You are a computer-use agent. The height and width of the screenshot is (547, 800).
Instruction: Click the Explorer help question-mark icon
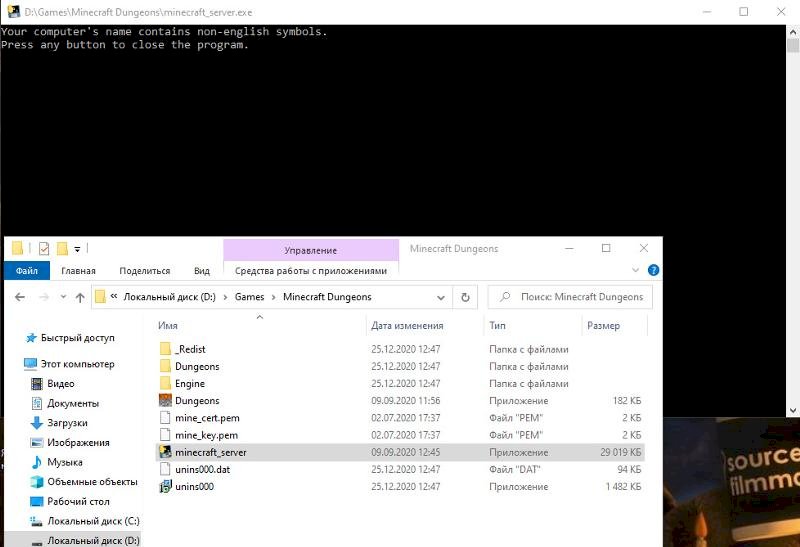(x=653, y=270)
